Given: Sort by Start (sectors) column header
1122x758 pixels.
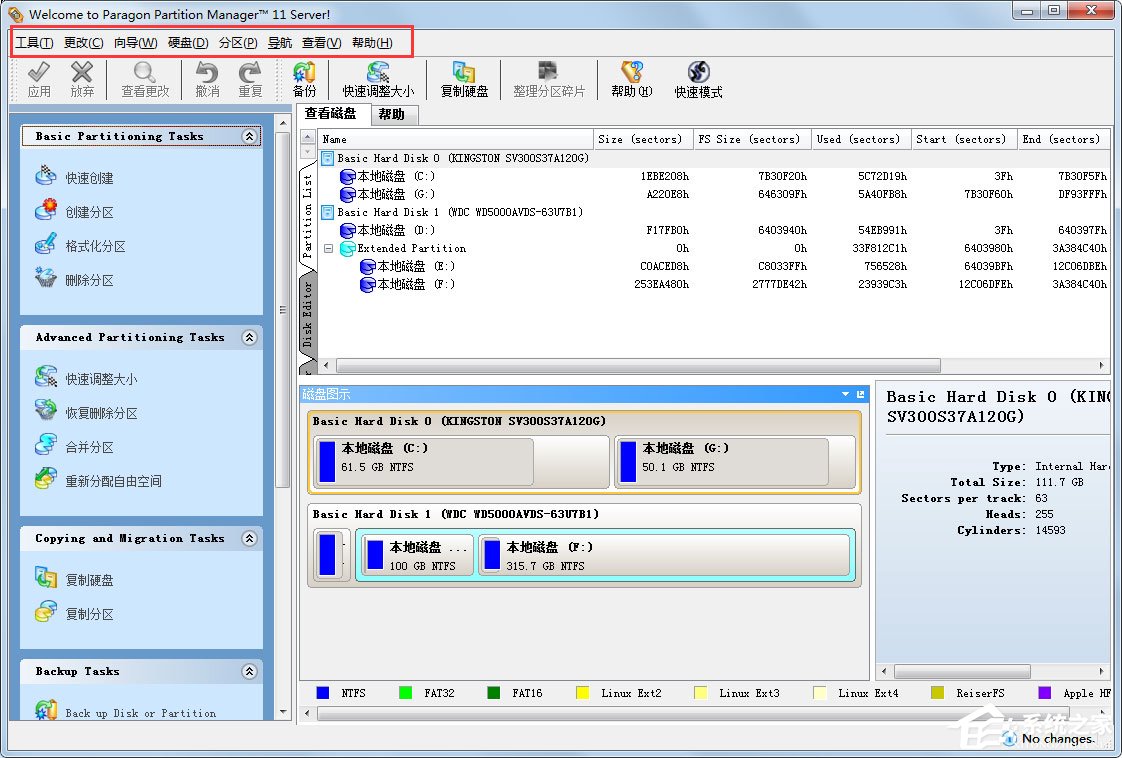Looking at the screenshot, I should pos(964,139).
